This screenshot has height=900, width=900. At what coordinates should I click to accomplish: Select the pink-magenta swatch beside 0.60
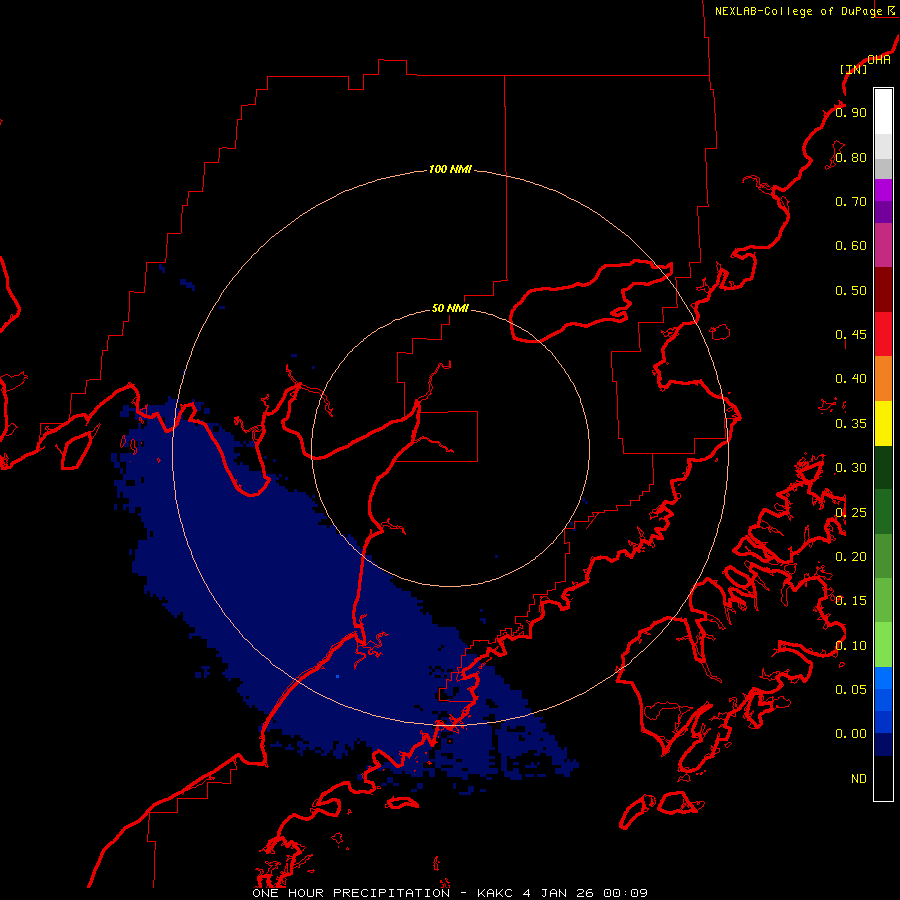(883, 245)
